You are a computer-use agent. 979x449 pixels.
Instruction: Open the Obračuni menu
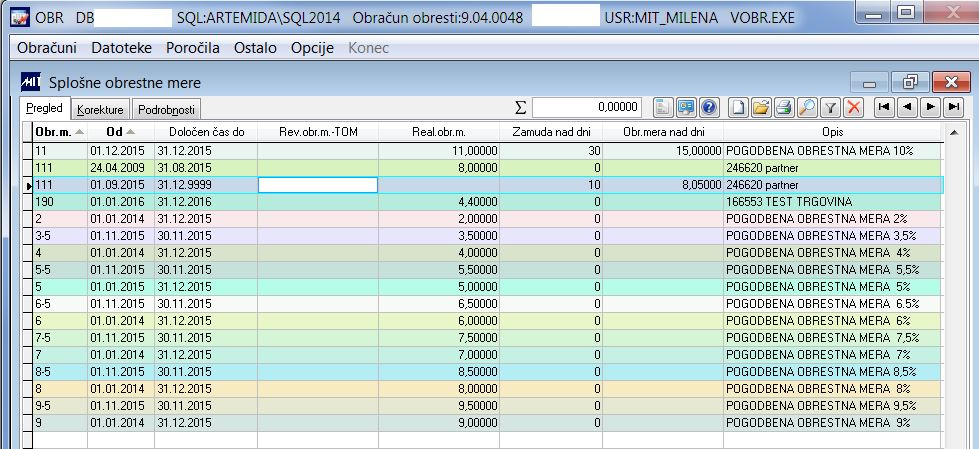pyautogui.click(x=47, y=48)
